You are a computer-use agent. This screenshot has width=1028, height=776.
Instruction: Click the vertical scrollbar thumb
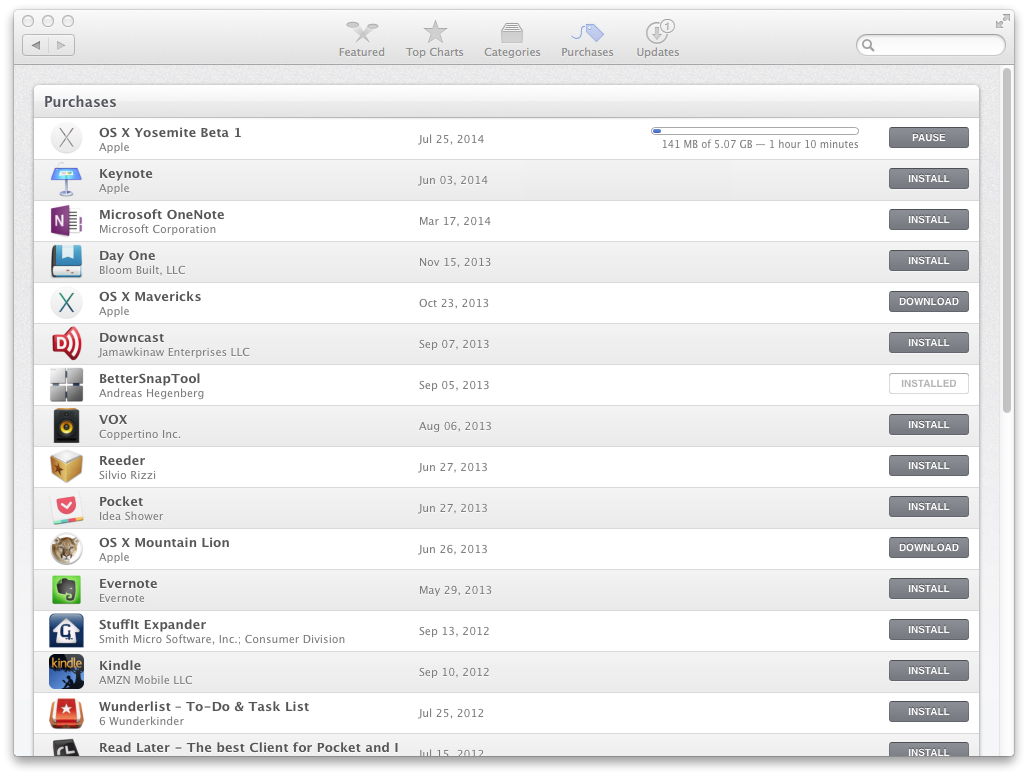(1008, 241)
